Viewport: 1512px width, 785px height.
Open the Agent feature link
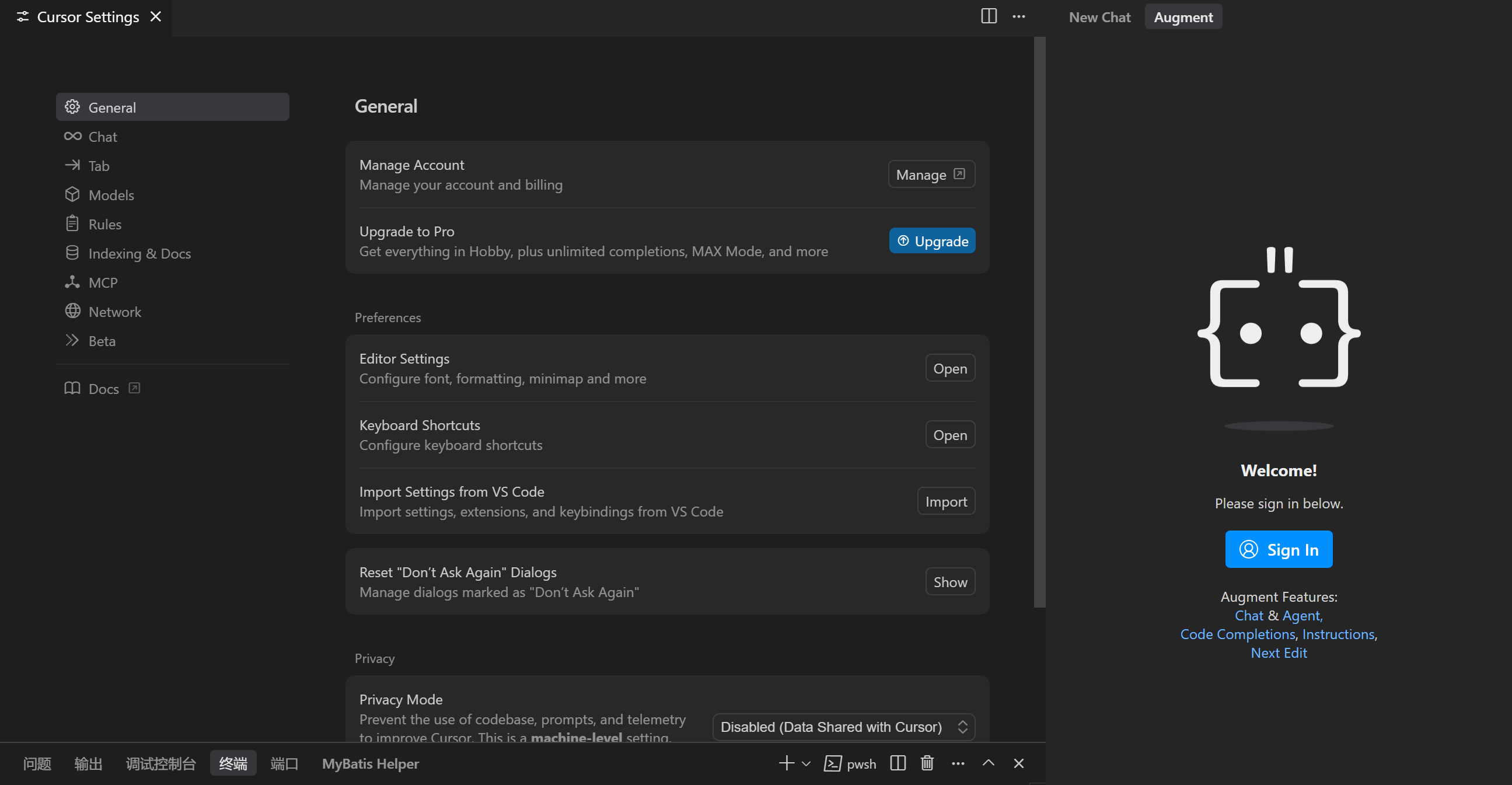pyautogui.click(x=1302, y=615)
